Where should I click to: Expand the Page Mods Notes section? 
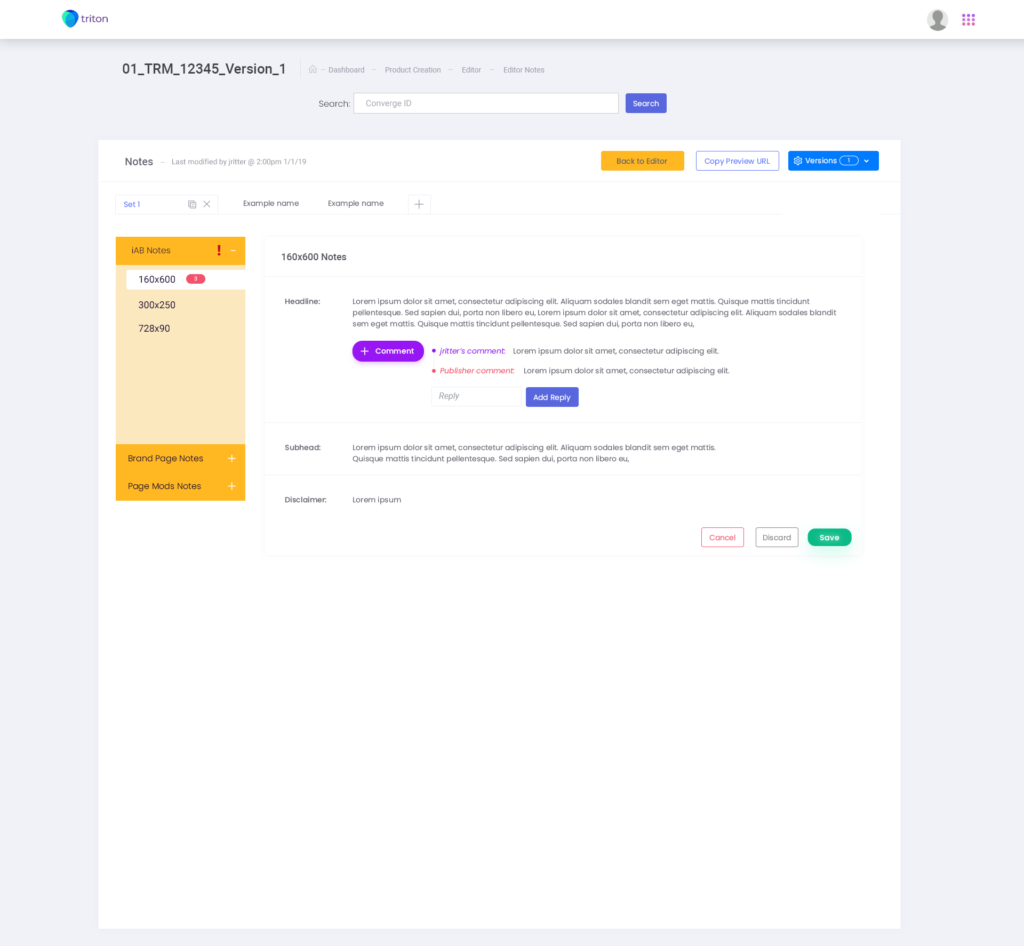(x=232, y=486)
